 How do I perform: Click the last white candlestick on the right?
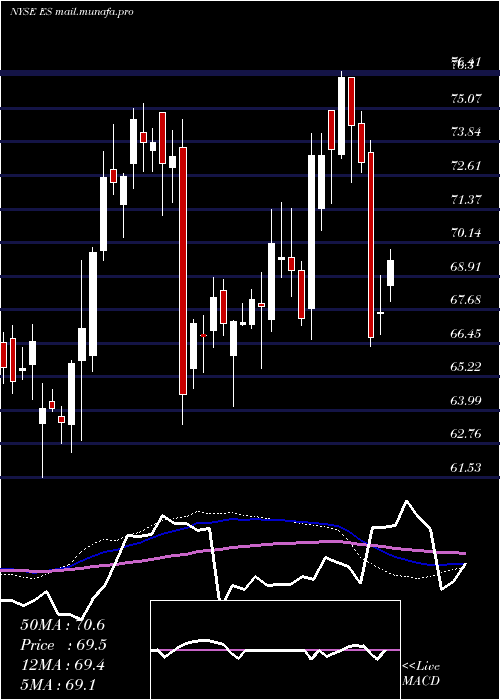click(x=391, y=273)
